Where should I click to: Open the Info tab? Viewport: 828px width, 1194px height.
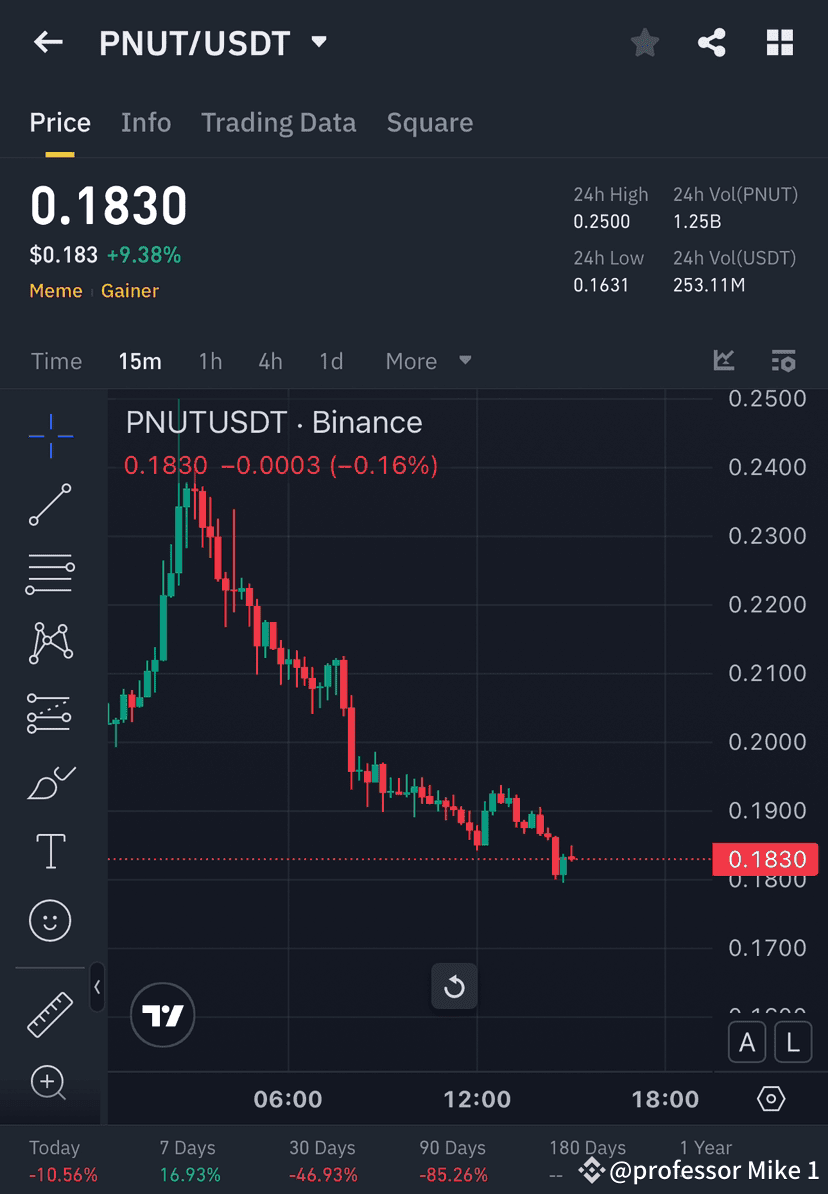[x=146, y=122]
